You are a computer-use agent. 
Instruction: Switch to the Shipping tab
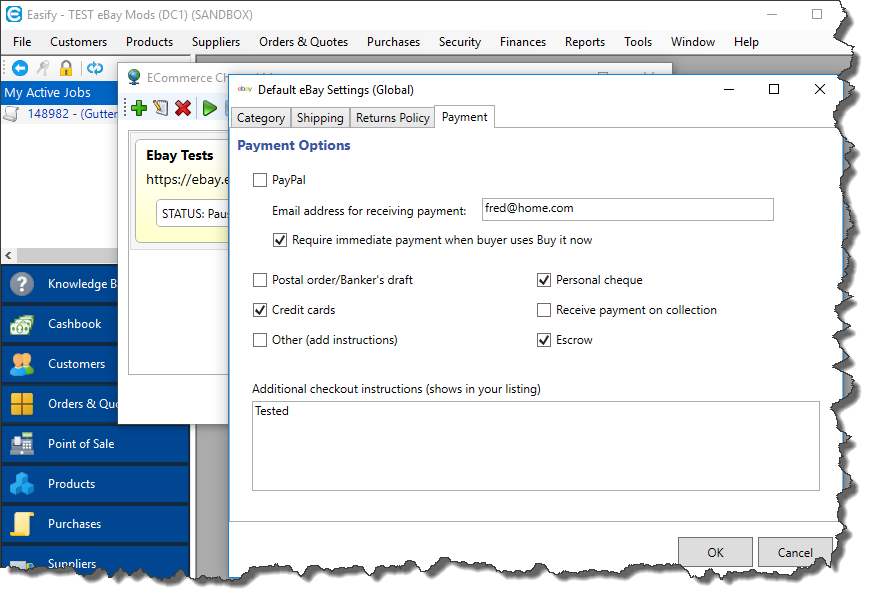(x=320, y=118)
